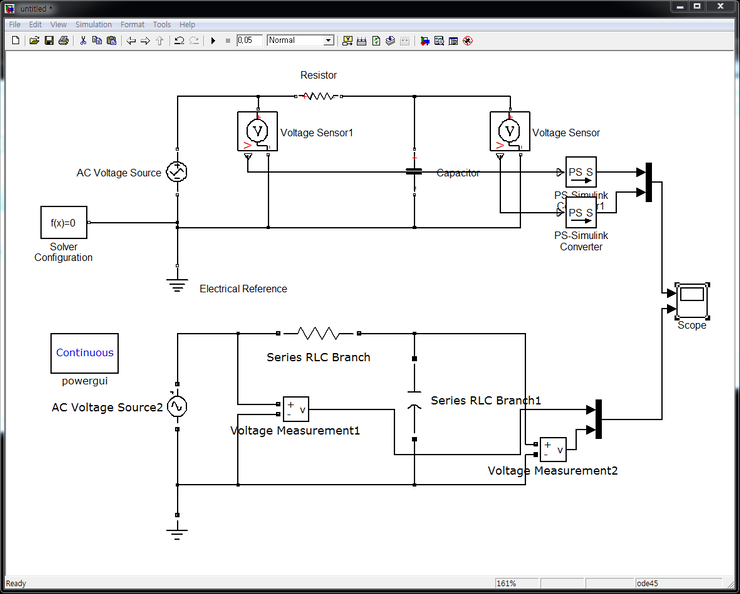Create a new model with the toolbar icon
Screen dimensions: 740x594
16,41
